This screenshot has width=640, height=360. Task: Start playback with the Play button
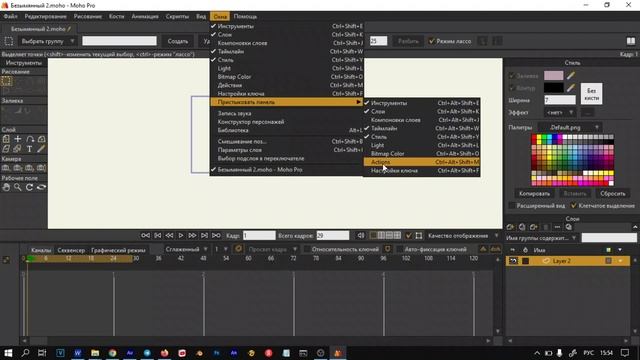181,236
